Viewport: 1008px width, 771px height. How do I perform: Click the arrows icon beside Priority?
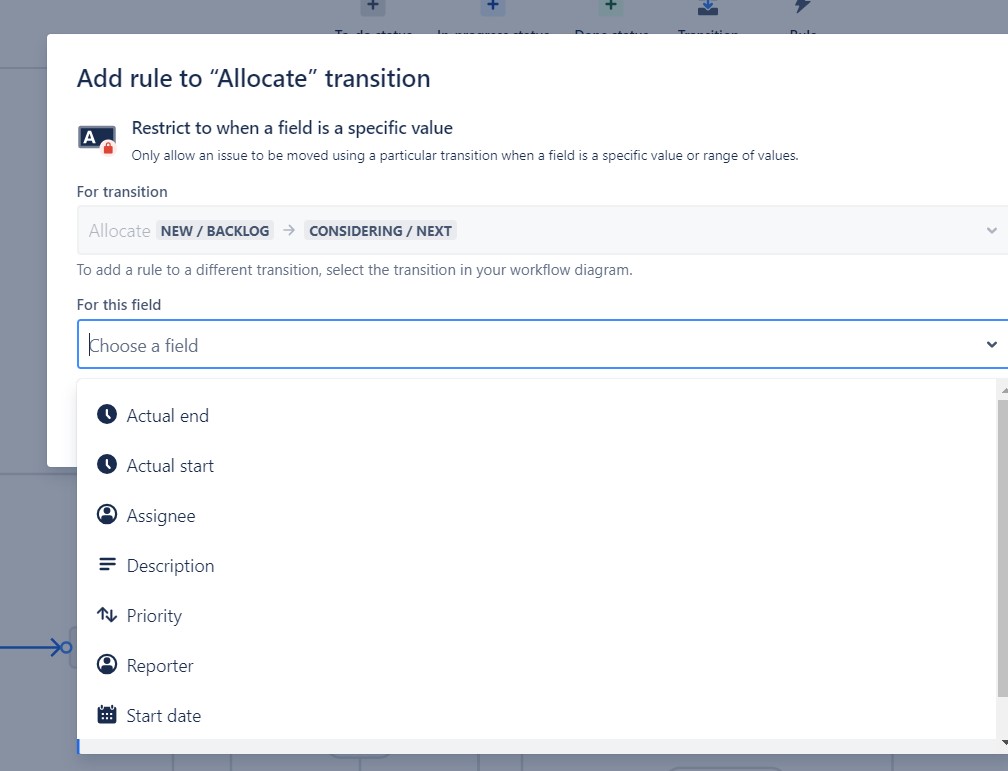point(107,615)
